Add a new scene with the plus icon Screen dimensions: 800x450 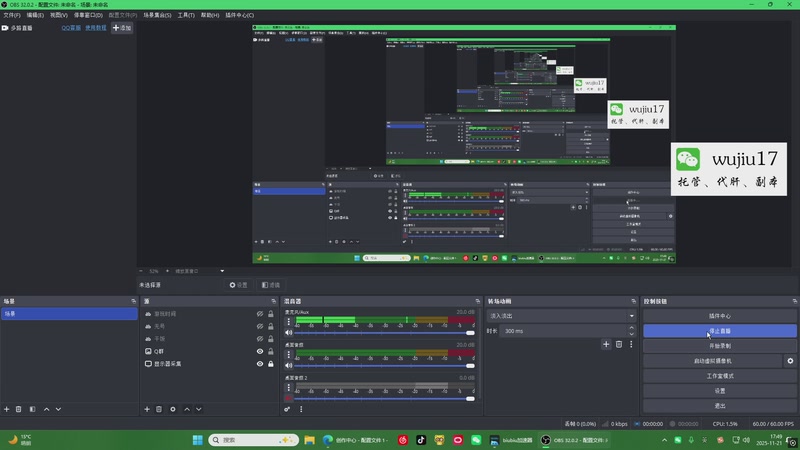7,409
